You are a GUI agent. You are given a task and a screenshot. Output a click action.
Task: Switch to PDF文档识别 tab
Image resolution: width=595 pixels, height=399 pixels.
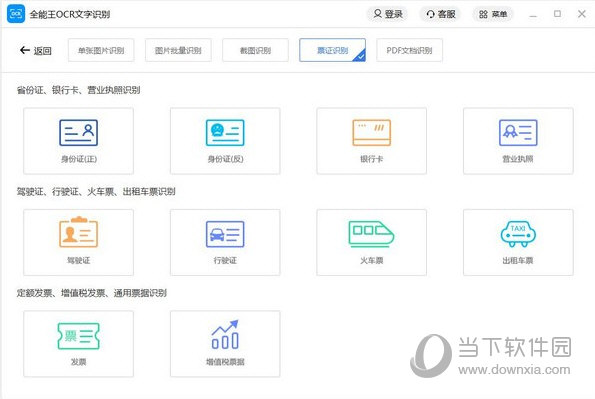(409, 50)
